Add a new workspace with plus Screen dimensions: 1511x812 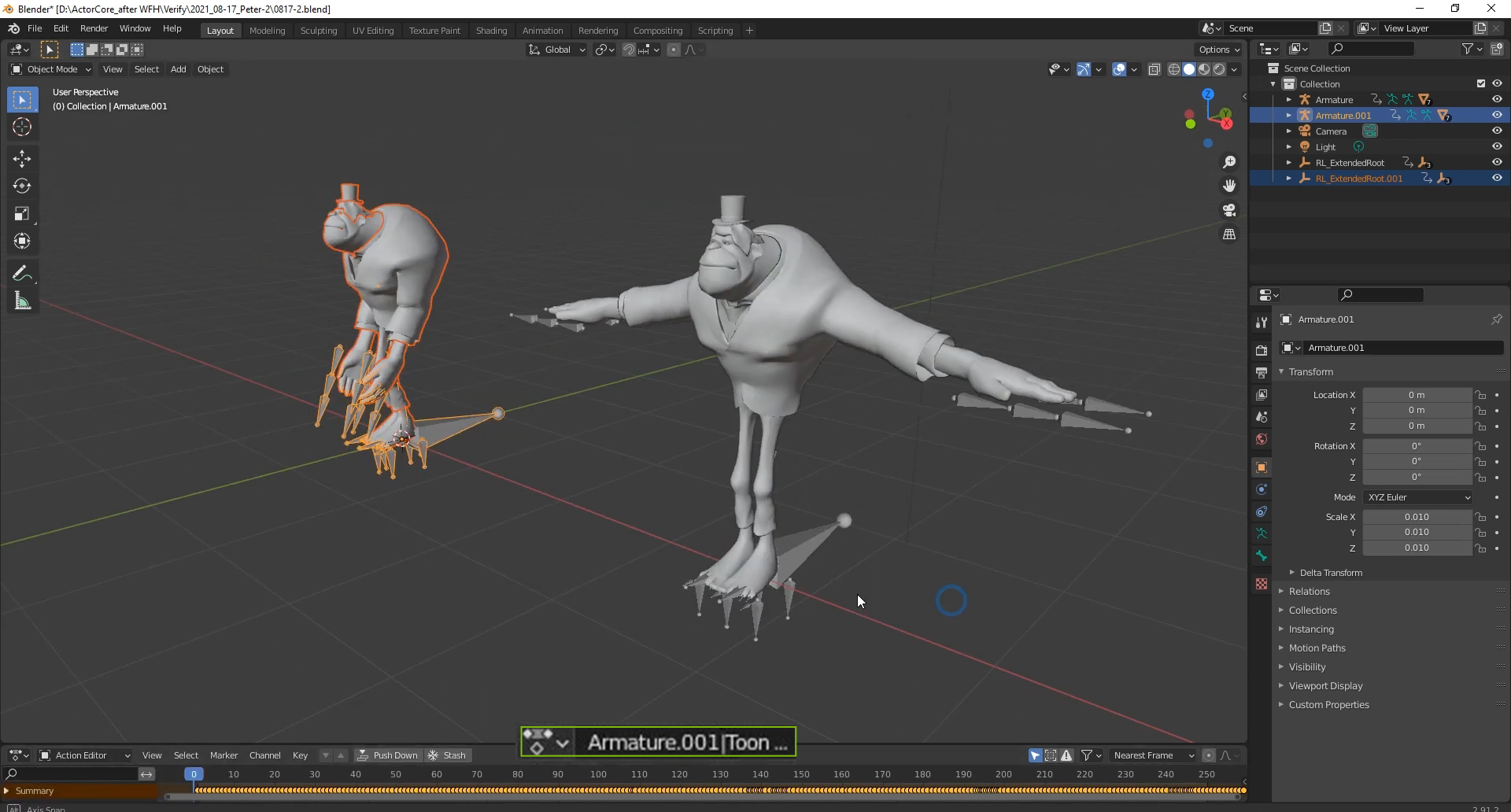[749, 31]
